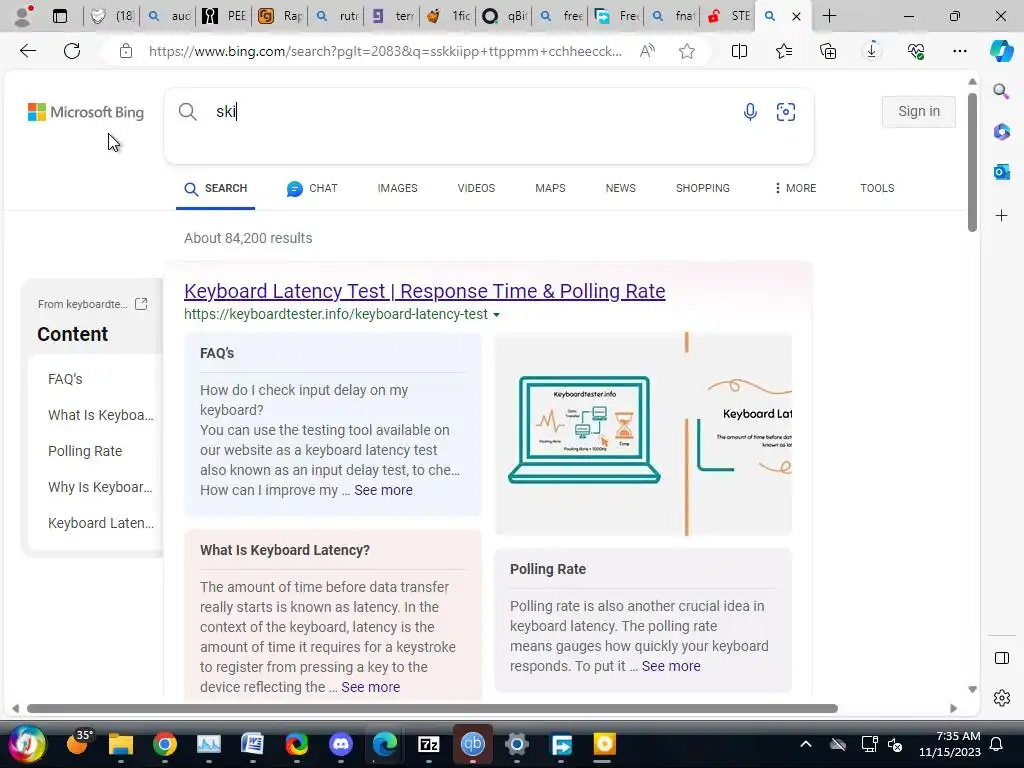Switch to the Shopping tab
Screen dimensions: 1024x768
click(x=703, y=188)
